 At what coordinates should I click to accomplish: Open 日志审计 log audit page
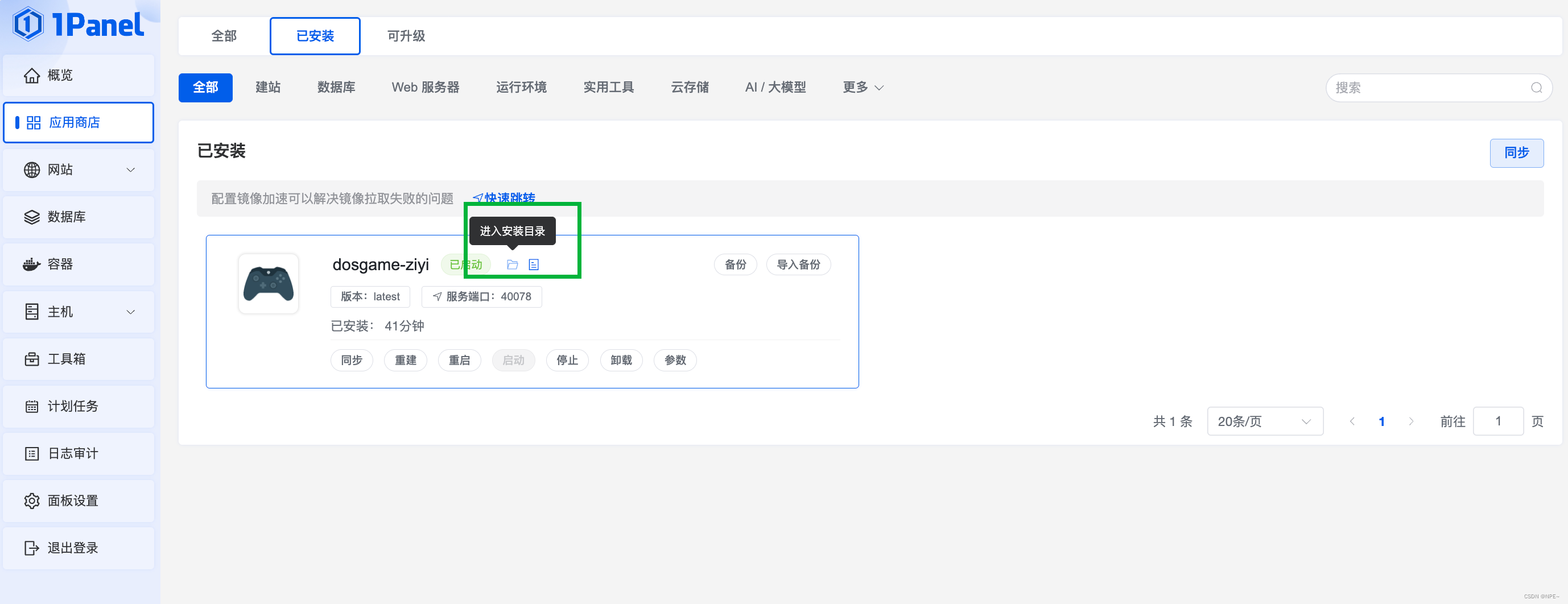click(x=79, y=453)
